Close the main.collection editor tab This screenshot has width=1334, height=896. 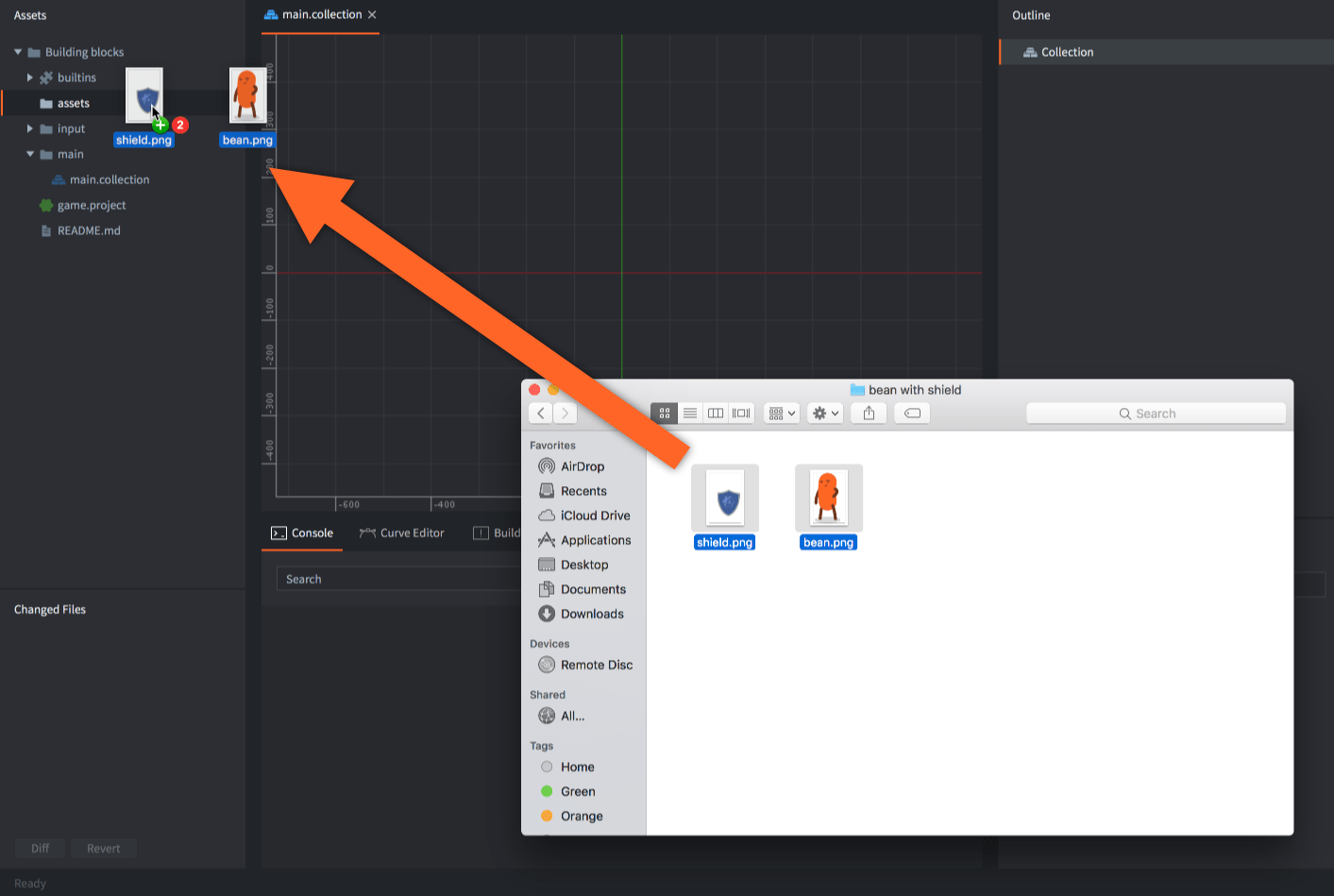(372, 15)
